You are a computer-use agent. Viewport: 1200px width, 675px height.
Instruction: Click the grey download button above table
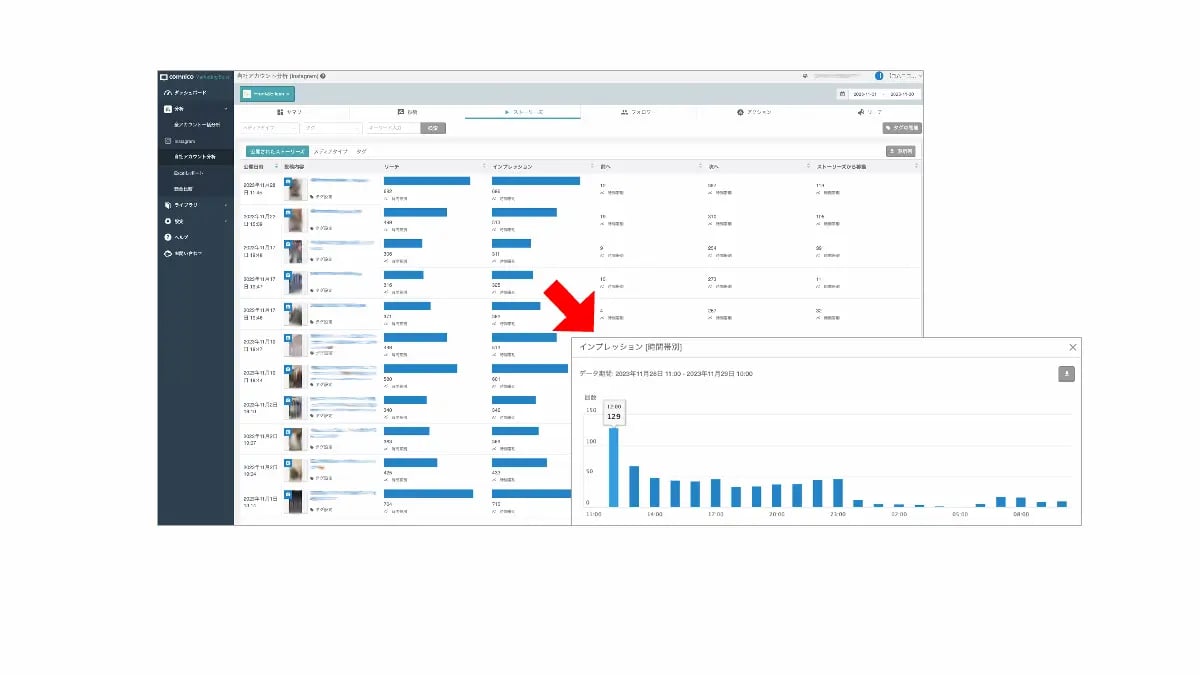point(901,151)
